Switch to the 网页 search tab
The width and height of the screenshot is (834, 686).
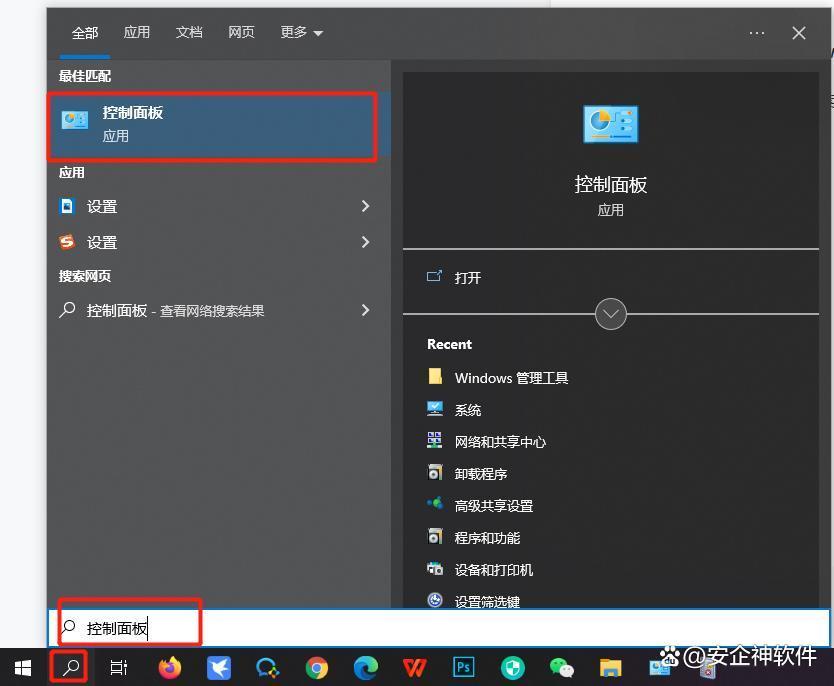coord(241,32)
